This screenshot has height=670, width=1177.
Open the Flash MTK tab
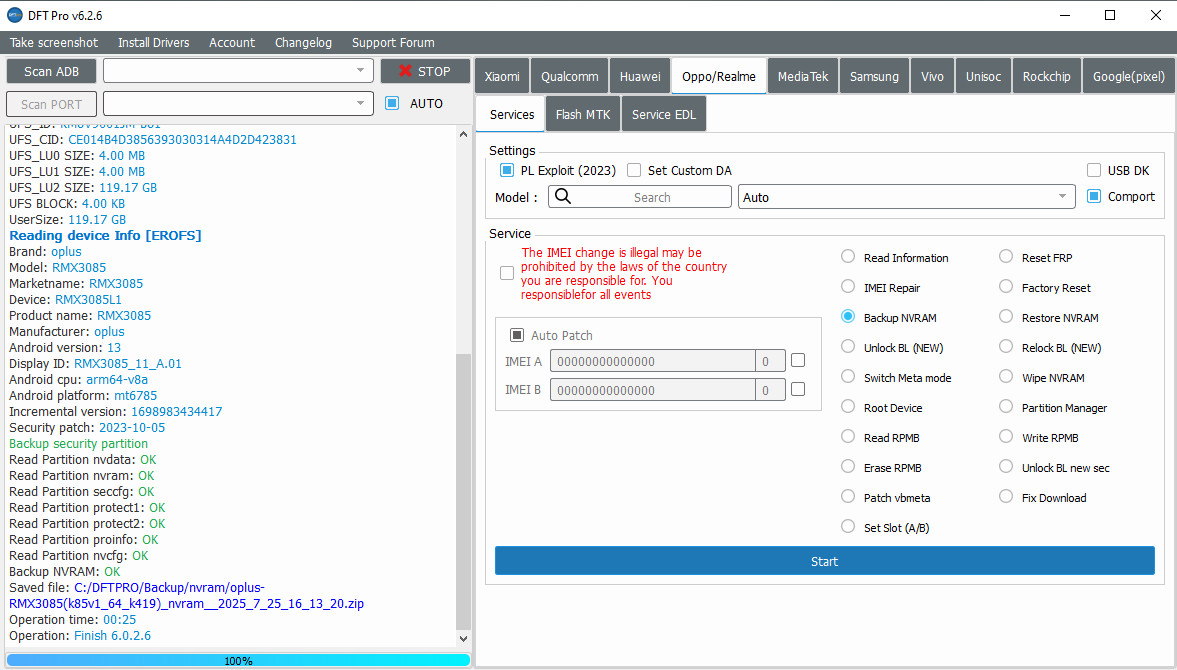coord(583,114)
